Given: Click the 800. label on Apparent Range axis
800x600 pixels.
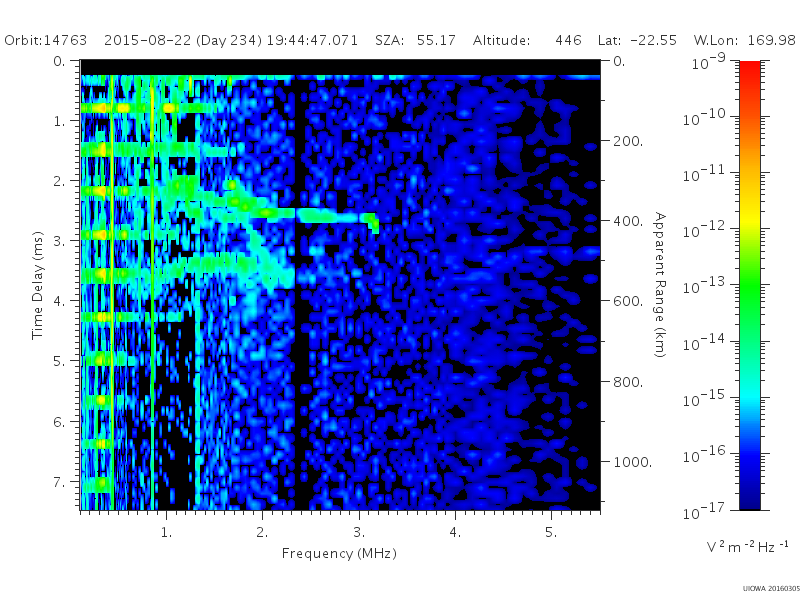Looking at the screenshot, I should [628, 382].
